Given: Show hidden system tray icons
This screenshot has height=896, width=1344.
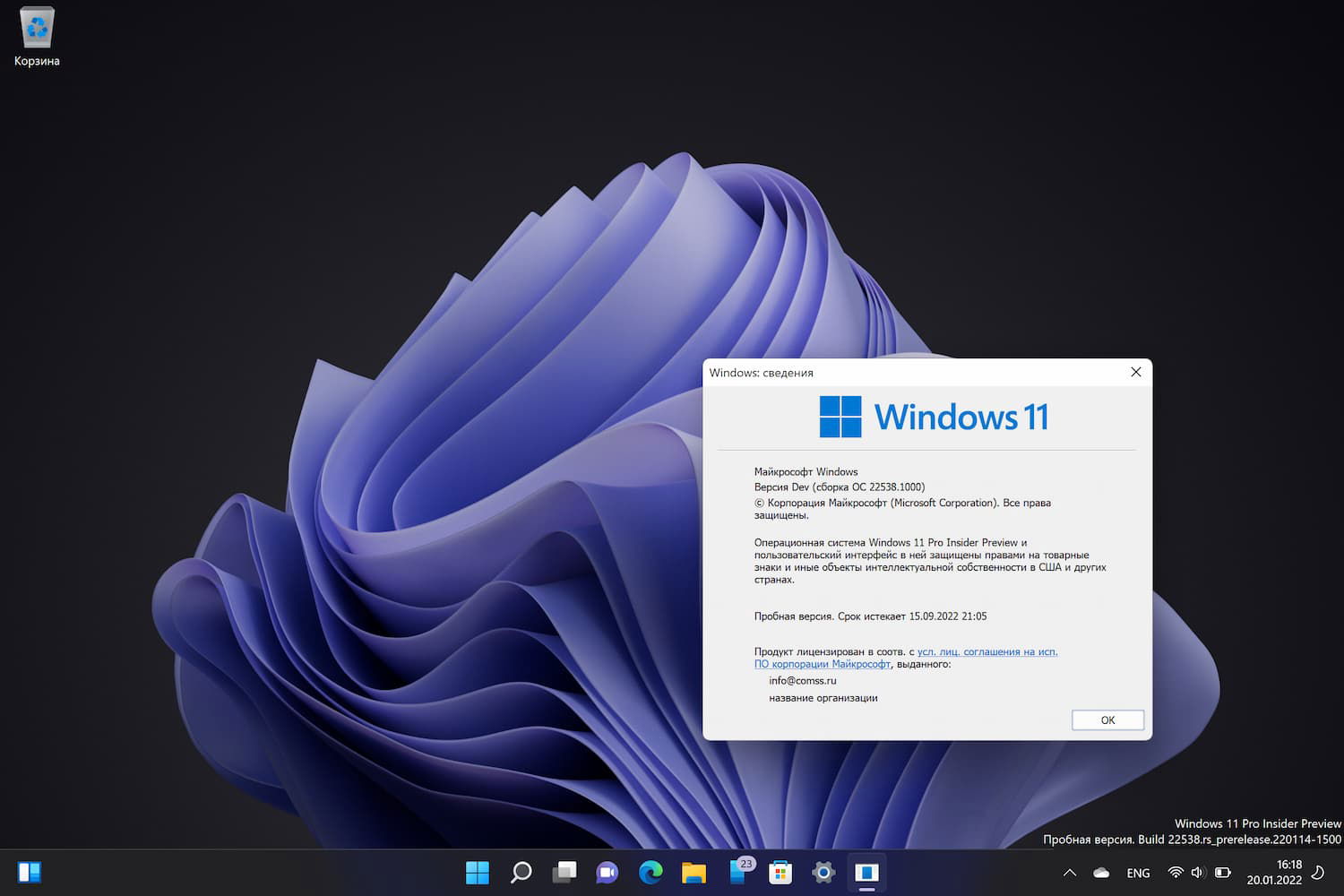Looking at the screenshot, I should (1069, 873).
